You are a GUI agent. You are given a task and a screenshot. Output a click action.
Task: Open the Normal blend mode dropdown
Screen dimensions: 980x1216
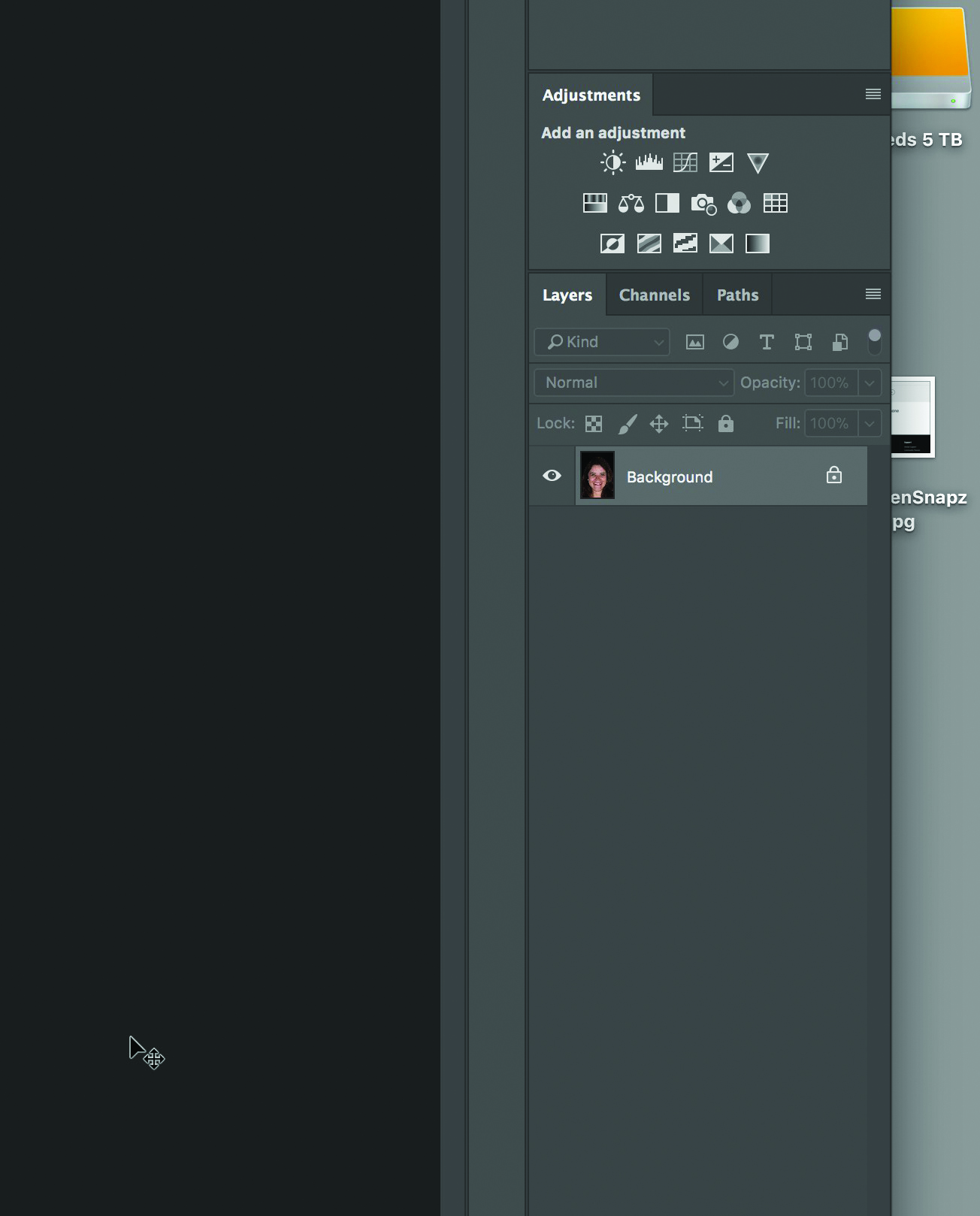point(634,383)
